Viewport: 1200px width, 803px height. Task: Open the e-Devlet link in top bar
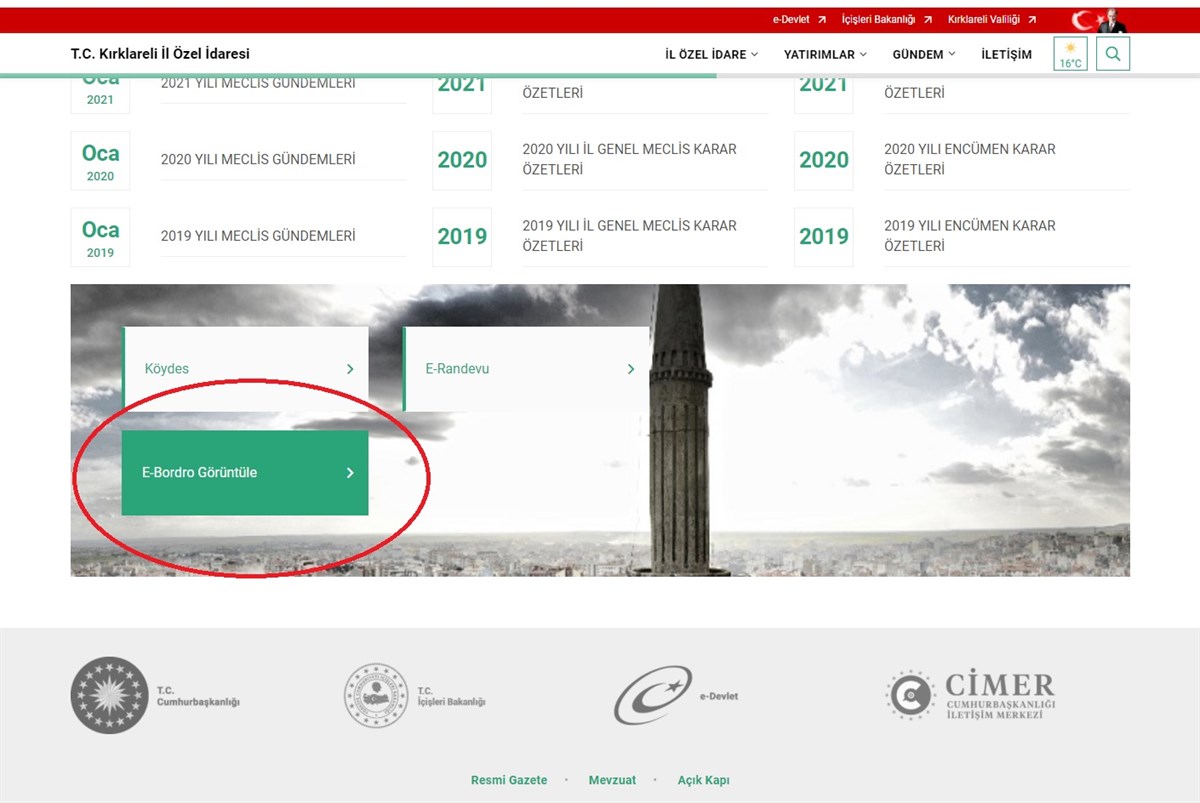(791, 20)
